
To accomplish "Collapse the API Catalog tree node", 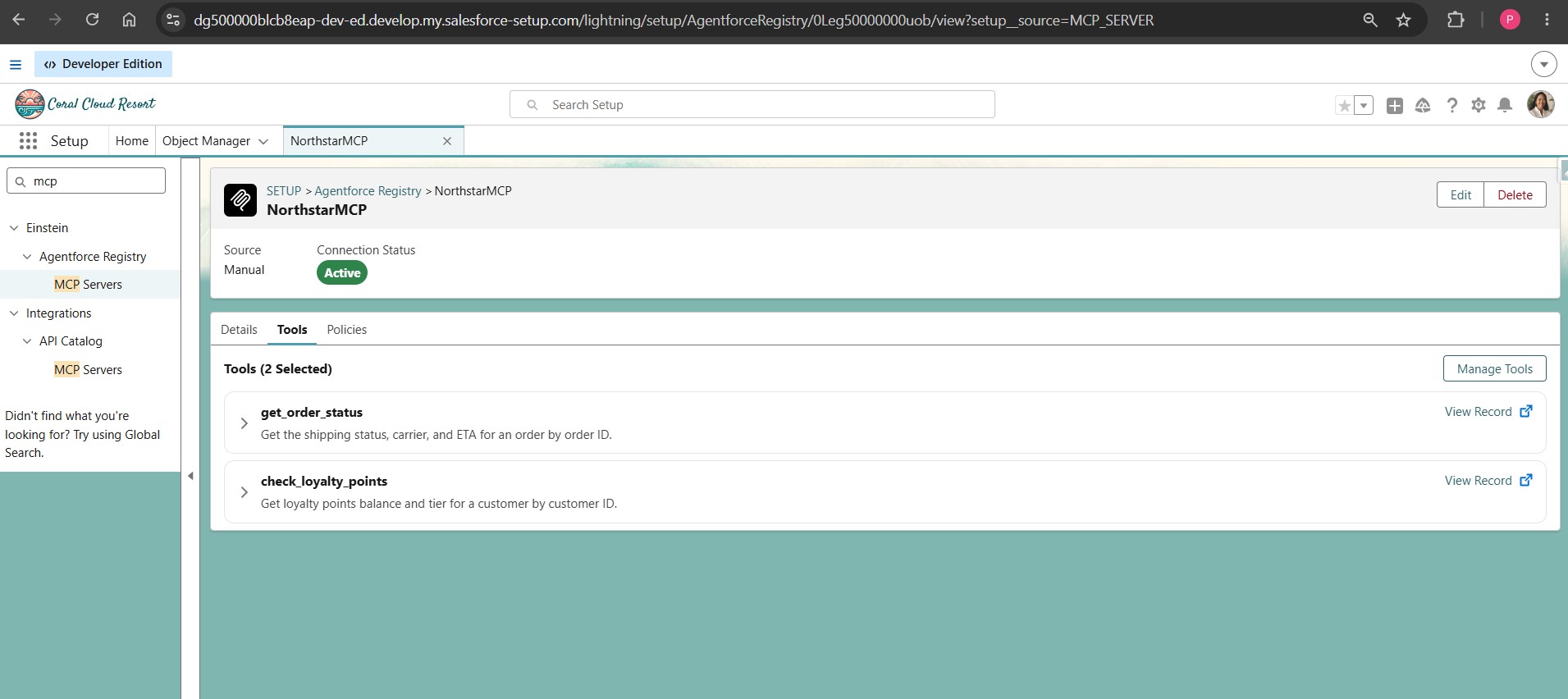I will click(x=27, y=341).
